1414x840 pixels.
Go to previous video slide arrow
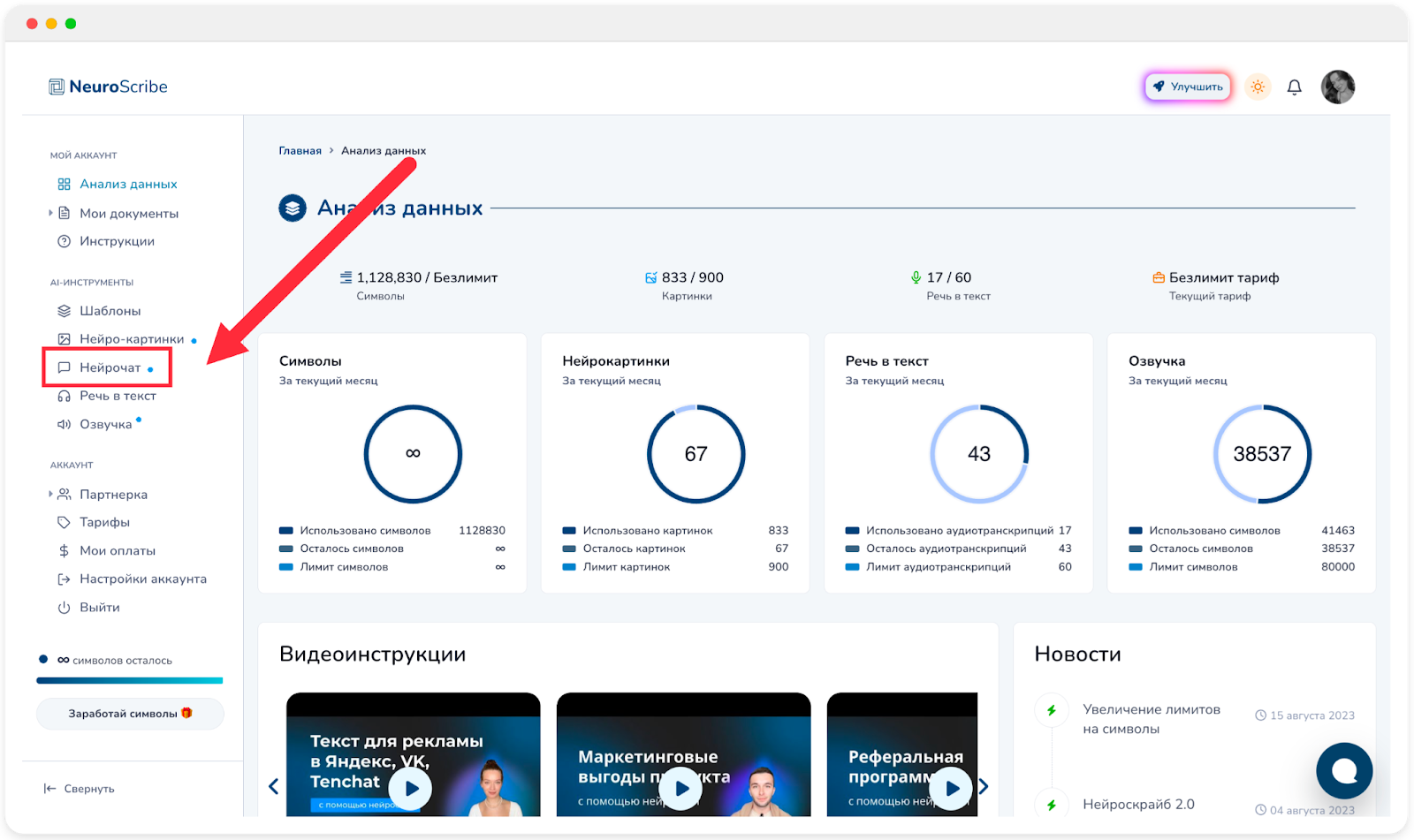273,786
